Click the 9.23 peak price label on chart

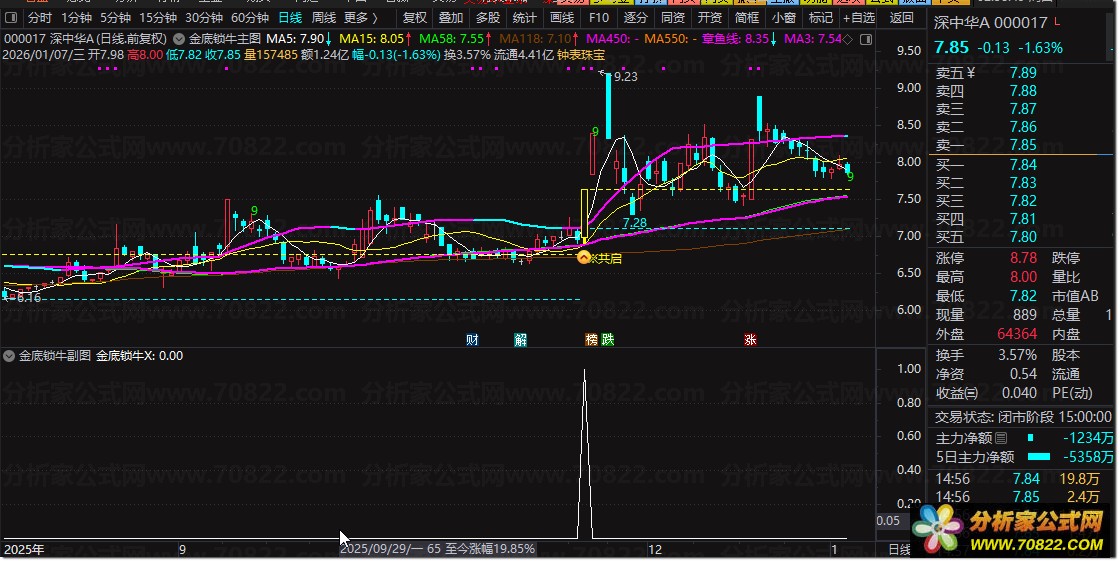tap(625, 76)
